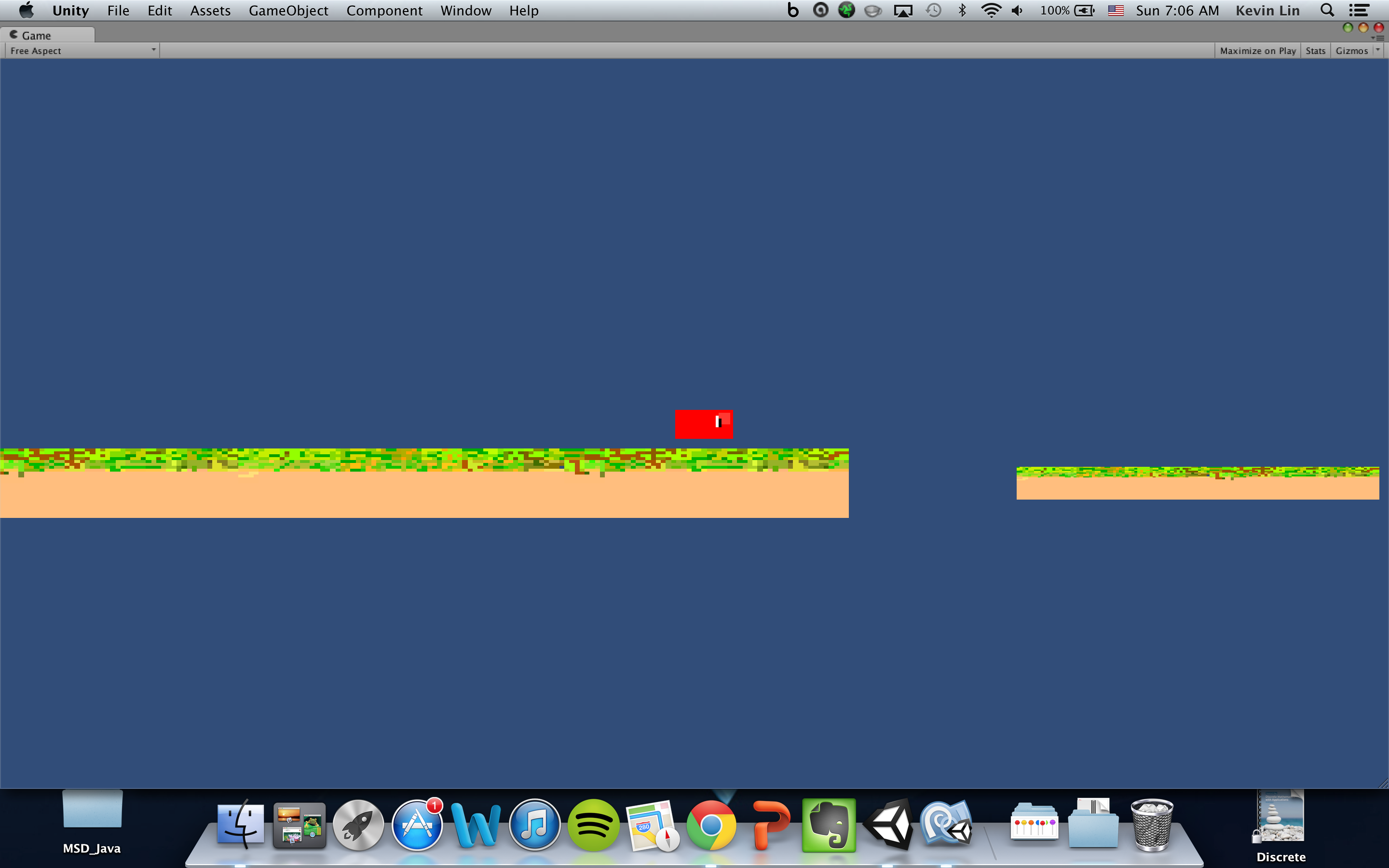Open Unity from the dock
The image size is (1389, 868).
(888, 826)
